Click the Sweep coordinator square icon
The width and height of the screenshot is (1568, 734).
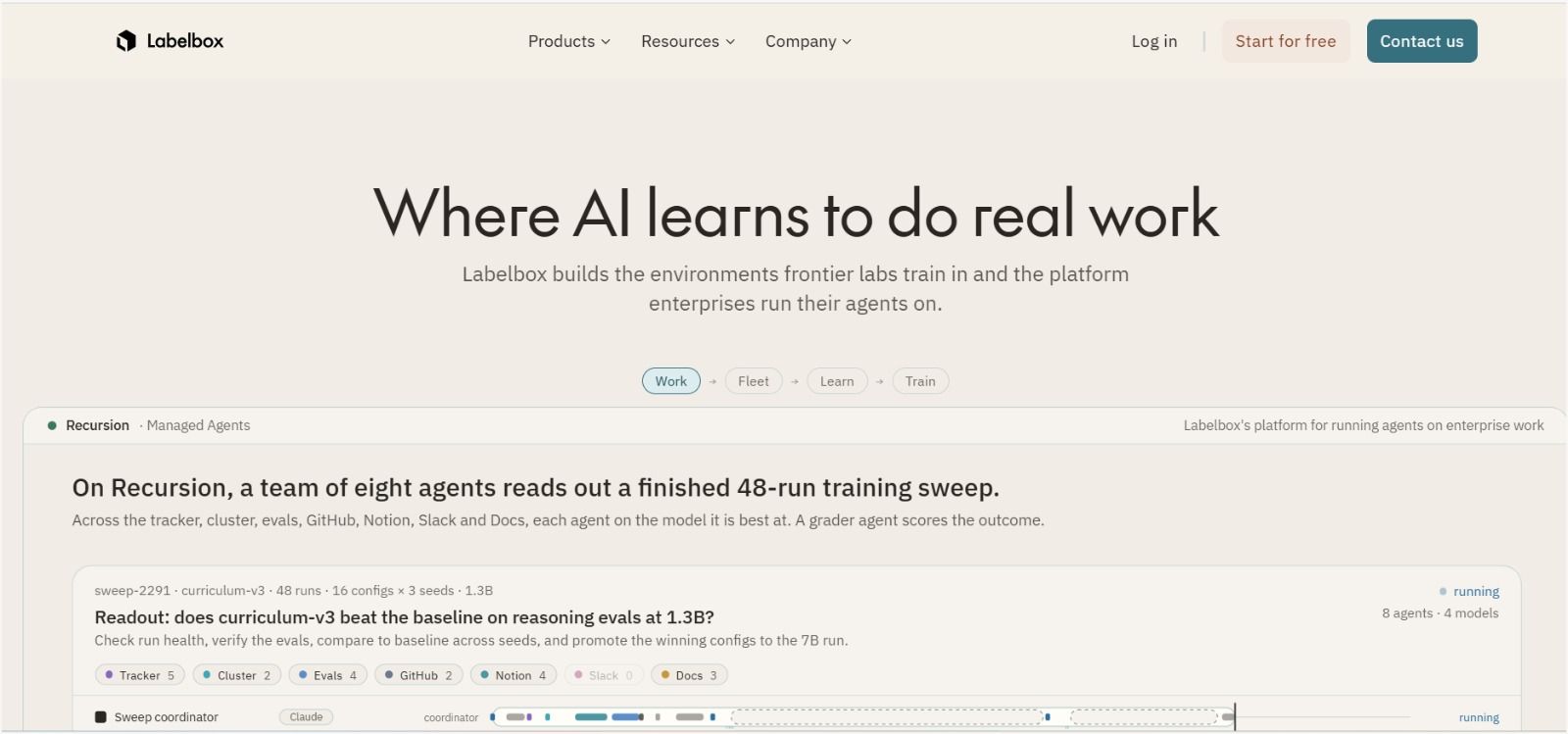(x=100, y=717)
